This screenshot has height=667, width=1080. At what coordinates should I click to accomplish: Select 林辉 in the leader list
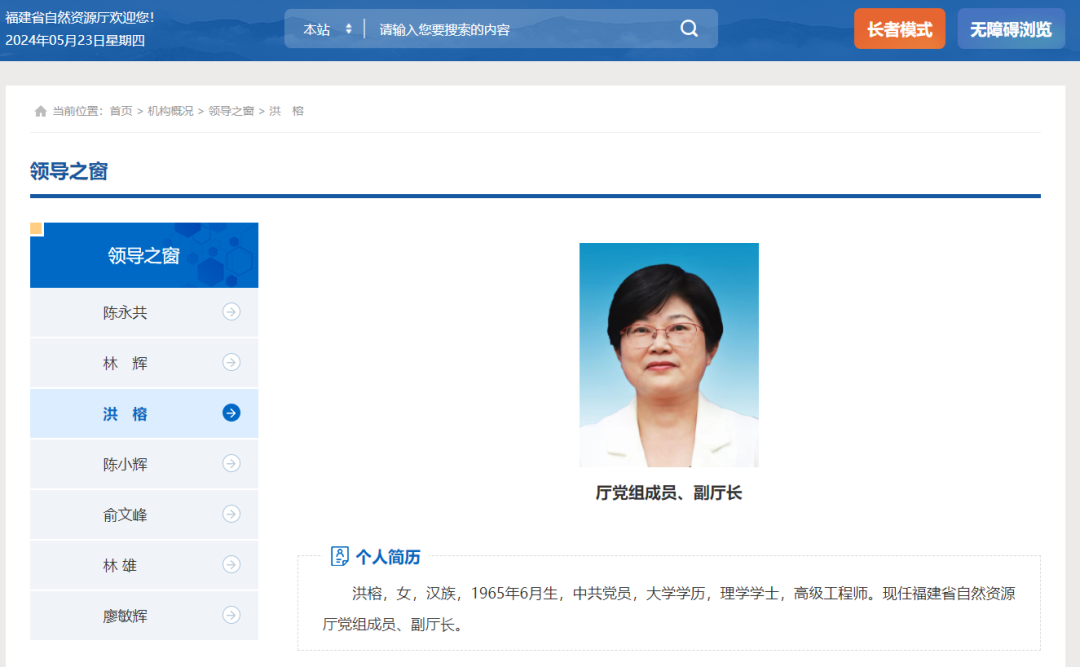[144, 362]
